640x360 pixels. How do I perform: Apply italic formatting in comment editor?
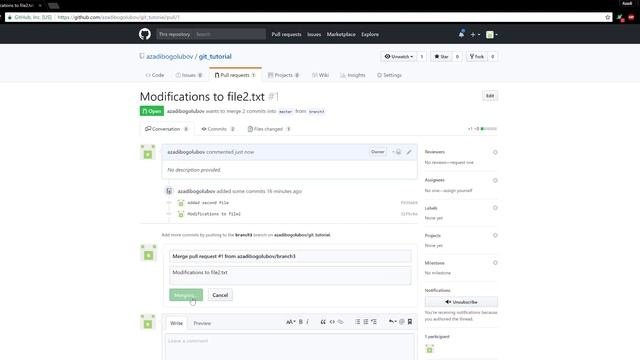[x=308, y=322]
